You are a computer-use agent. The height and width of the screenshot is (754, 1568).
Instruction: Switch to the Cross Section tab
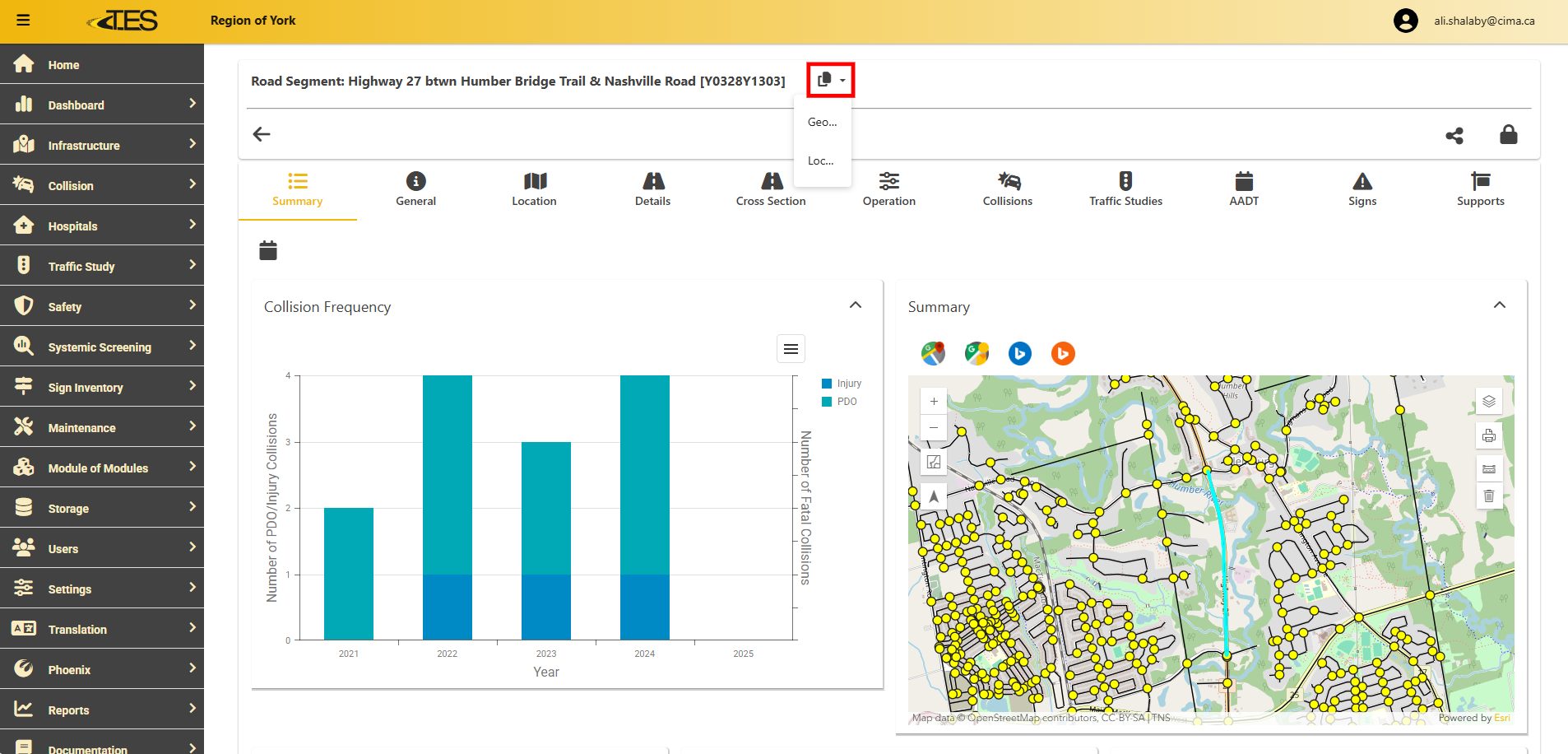click(771, 189)
